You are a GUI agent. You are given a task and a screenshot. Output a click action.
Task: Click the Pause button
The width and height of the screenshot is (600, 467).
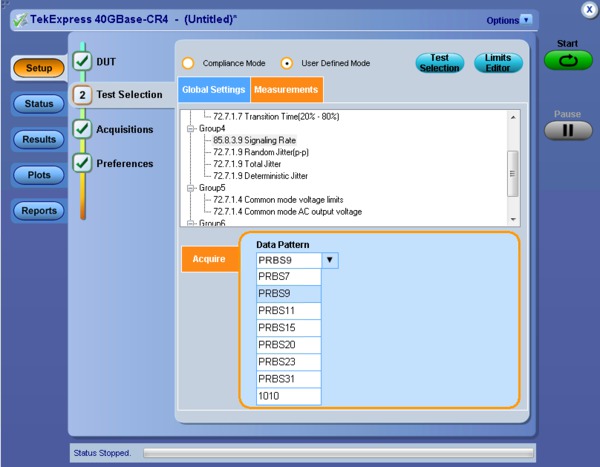tap(567, 130)
